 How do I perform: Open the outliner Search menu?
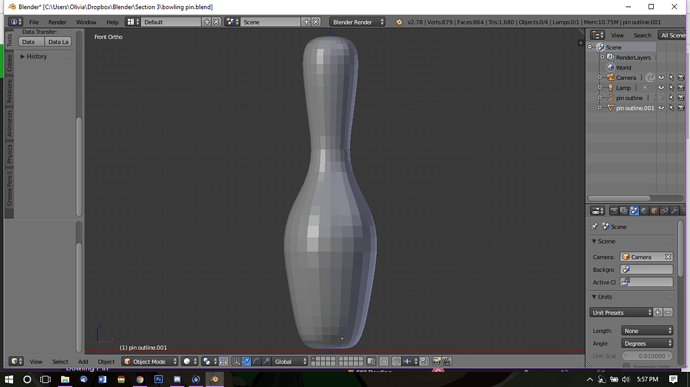coord(642,35)
